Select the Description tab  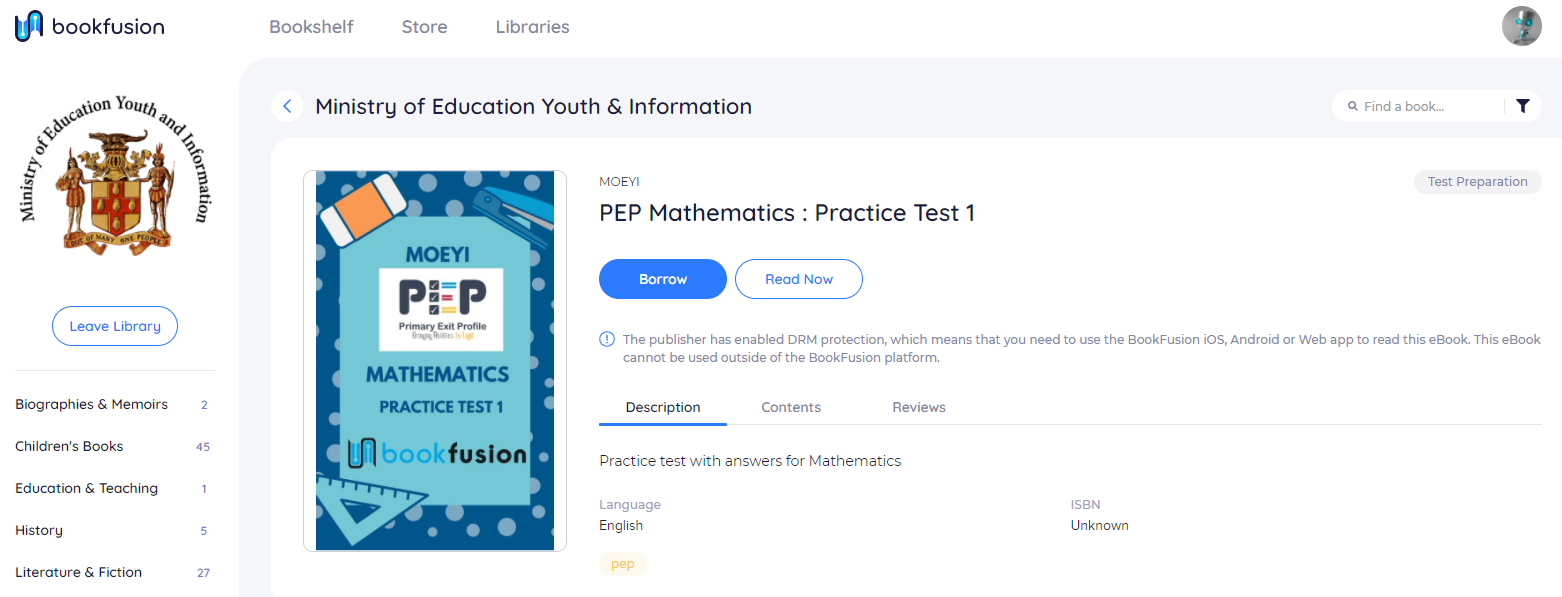click(663, 407)
